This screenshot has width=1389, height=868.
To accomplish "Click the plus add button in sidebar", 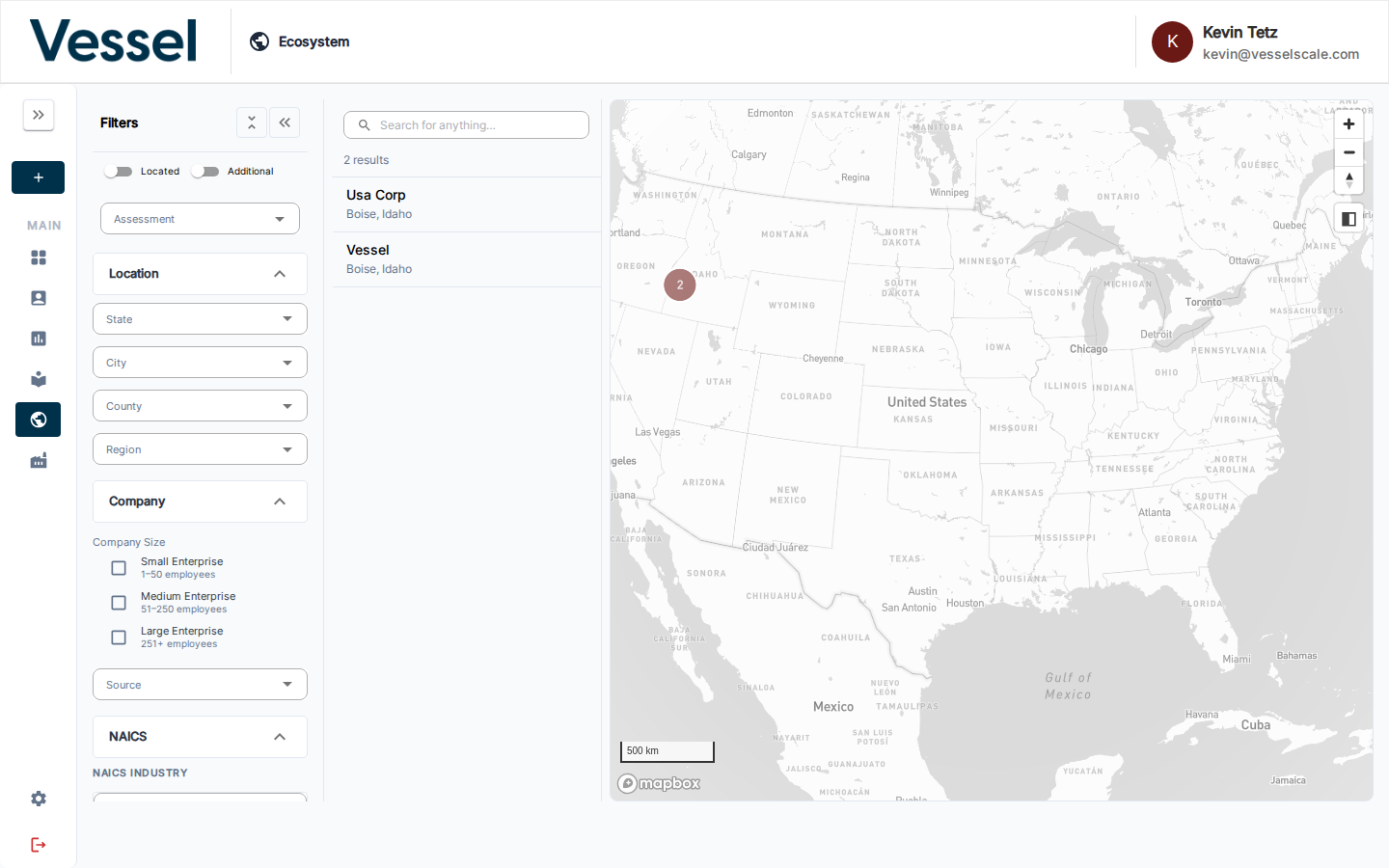I will pos(39,177).
